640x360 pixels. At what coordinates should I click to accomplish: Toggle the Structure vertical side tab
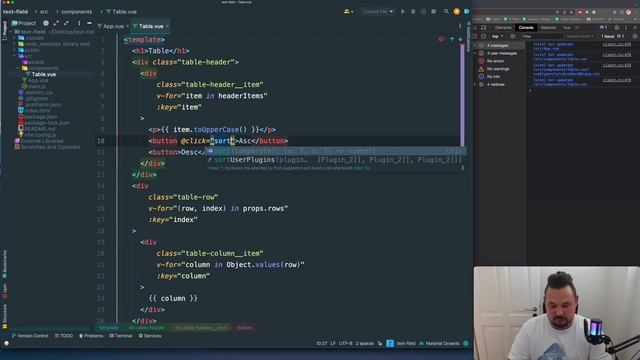pyautogui.click(x=4, y=316)
